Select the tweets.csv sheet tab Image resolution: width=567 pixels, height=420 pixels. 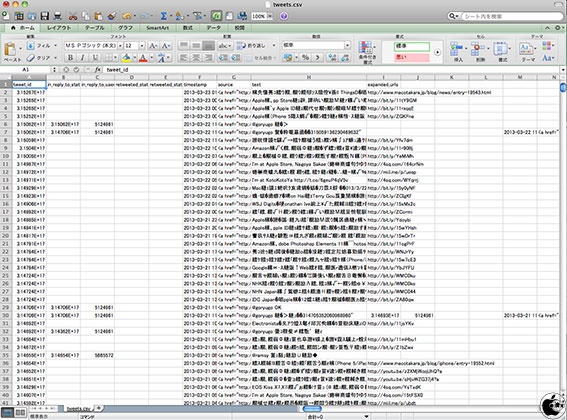[78, 408]
